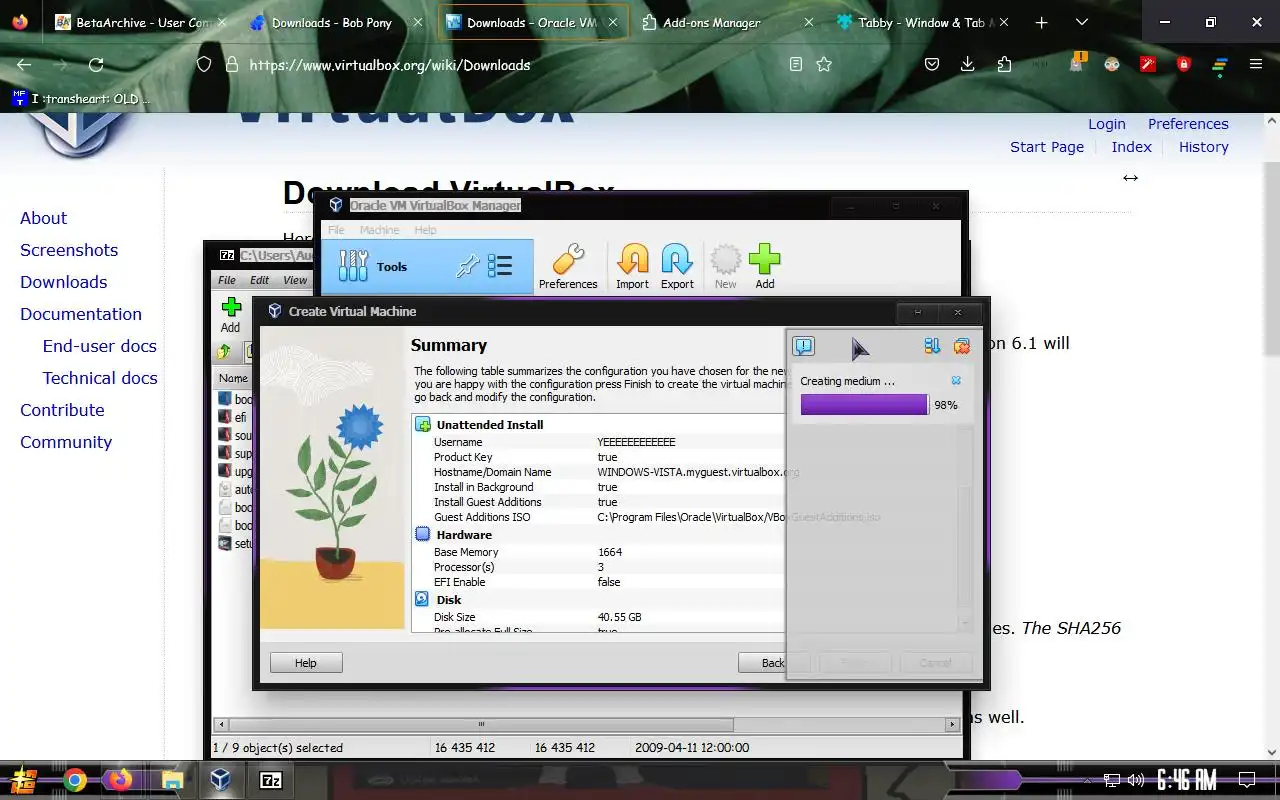This screenshot has height=800, width=1280.
Task: Click the clear-all notifications icon
Action: [x=962, y=346]
